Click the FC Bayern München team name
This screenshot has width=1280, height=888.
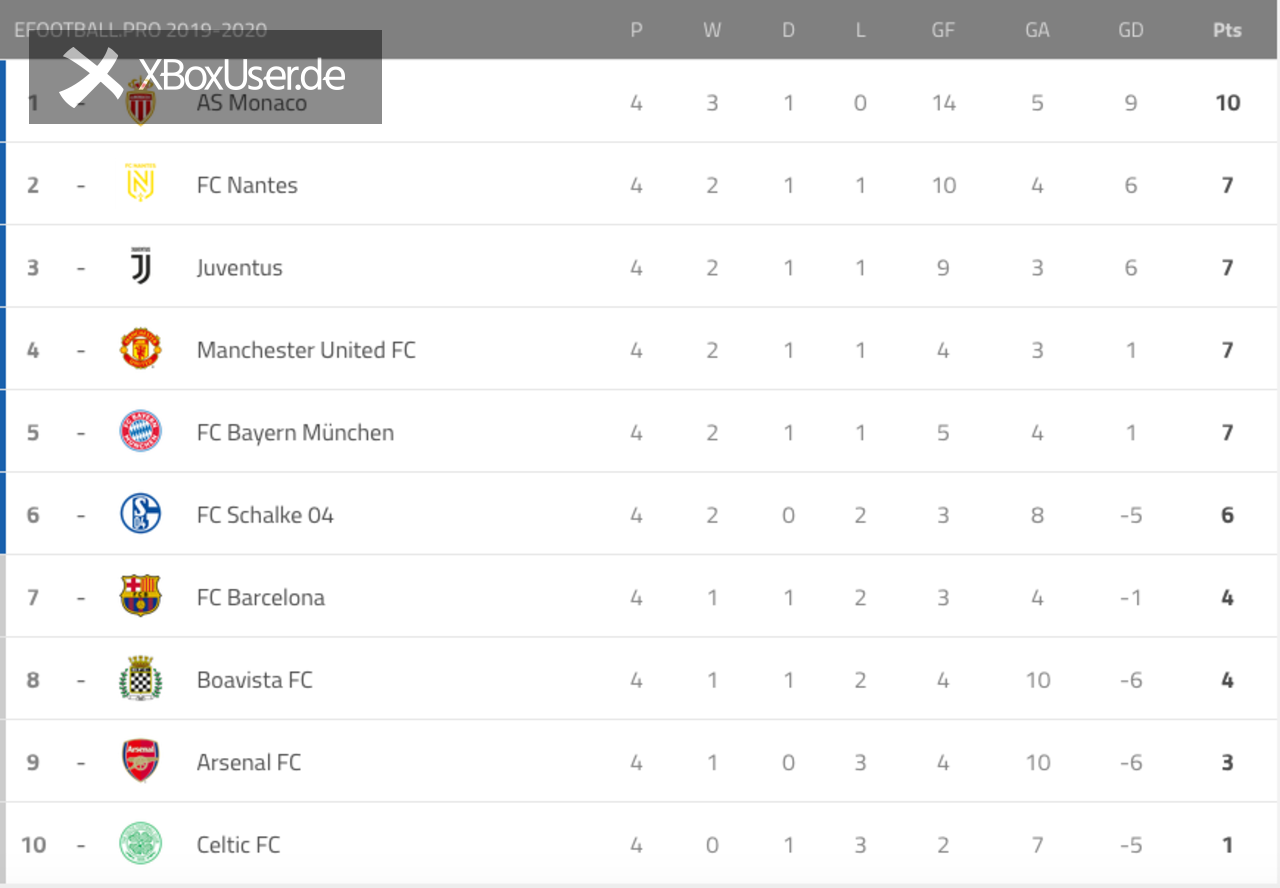click(295, 433)
